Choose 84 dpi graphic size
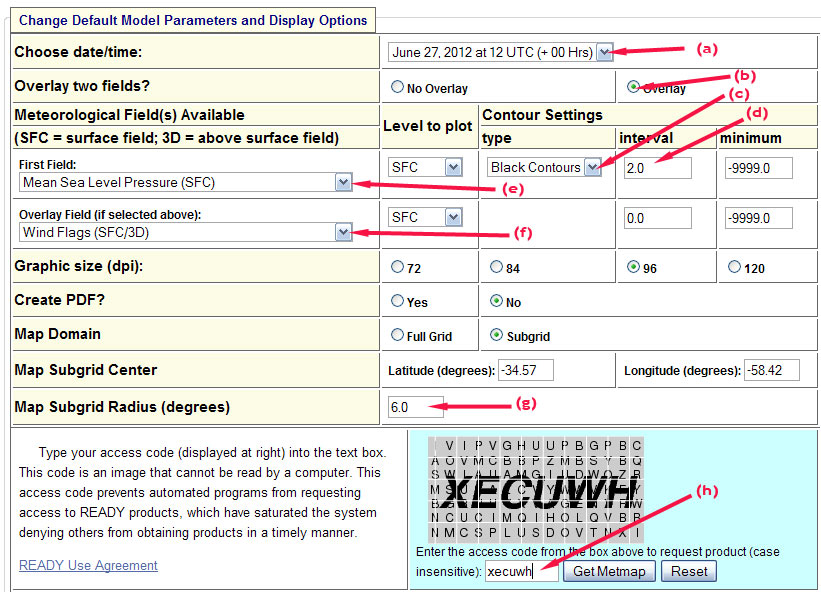Screen dimensions: 821x592 tap(496, 267)
